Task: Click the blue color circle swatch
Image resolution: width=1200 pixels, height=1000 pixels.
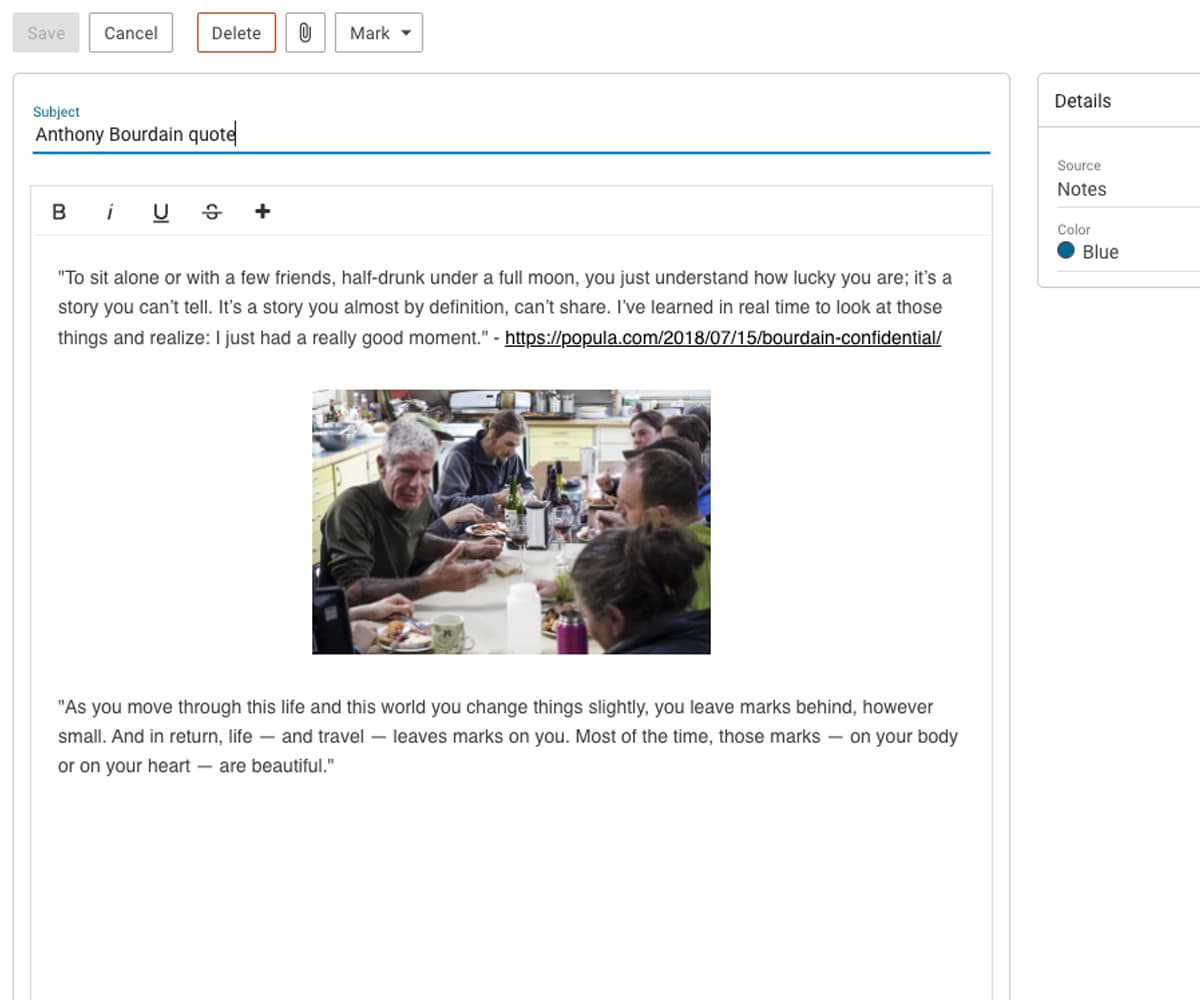Action: (x=1066, y=251)
